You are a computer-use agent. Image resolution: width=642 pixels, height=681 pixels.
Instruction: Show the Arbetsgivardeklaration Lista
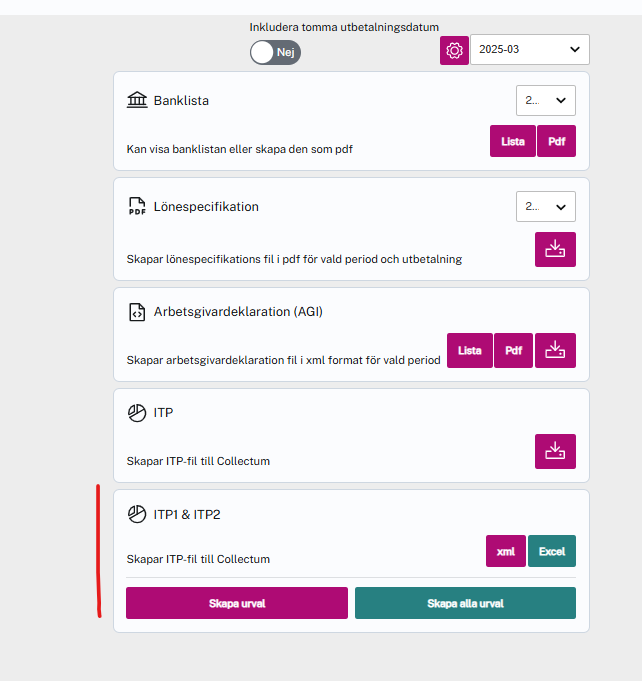click(x=469, y=350)
